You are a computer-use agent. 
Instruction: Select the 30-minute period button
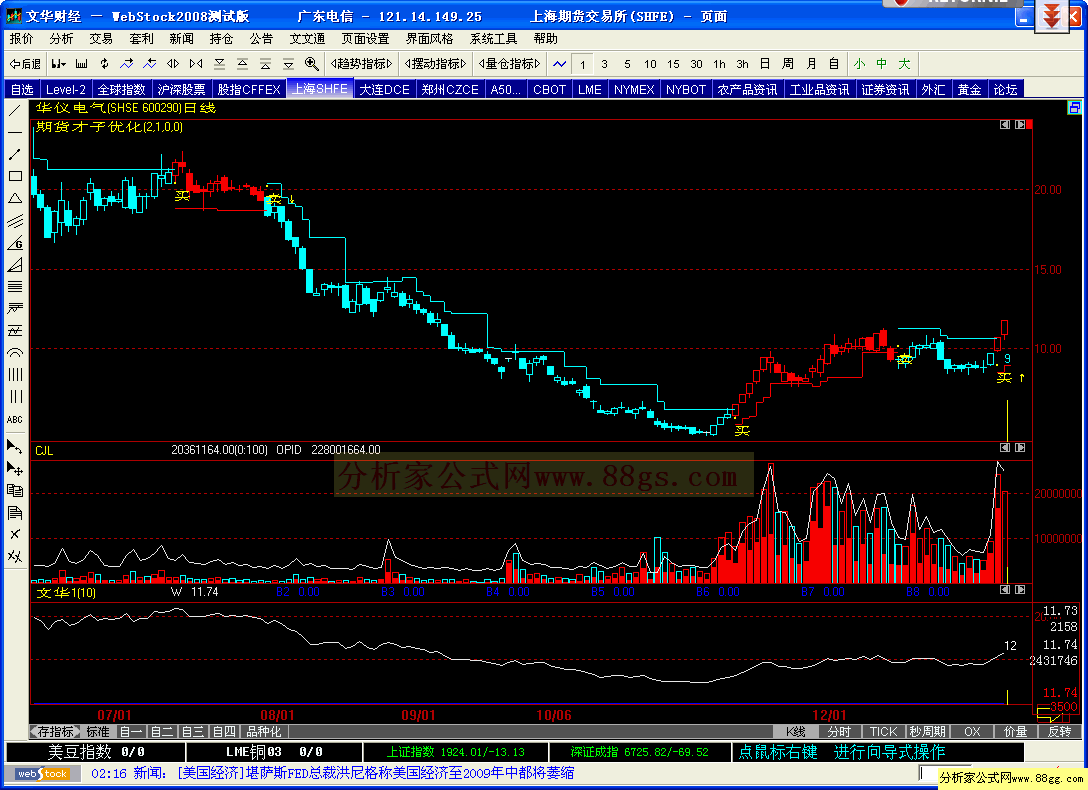[x=696, y=64]
